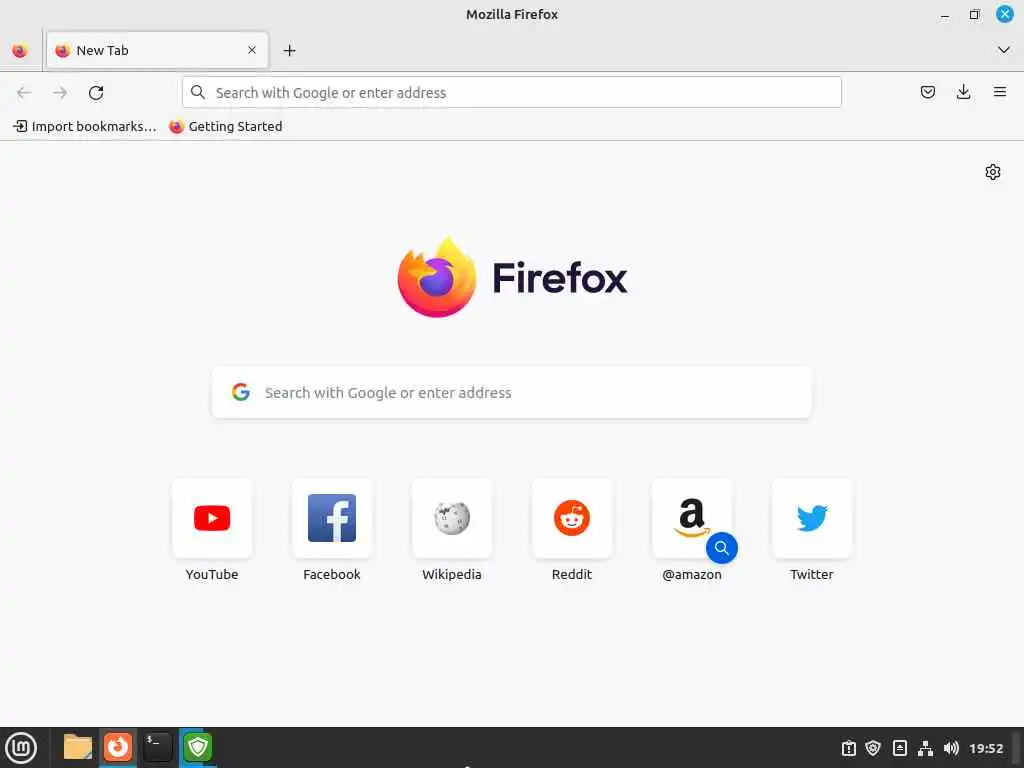Viewport: 1024px width, 768px height.
Task: Go back one page
Action: [x=24, y=93]
